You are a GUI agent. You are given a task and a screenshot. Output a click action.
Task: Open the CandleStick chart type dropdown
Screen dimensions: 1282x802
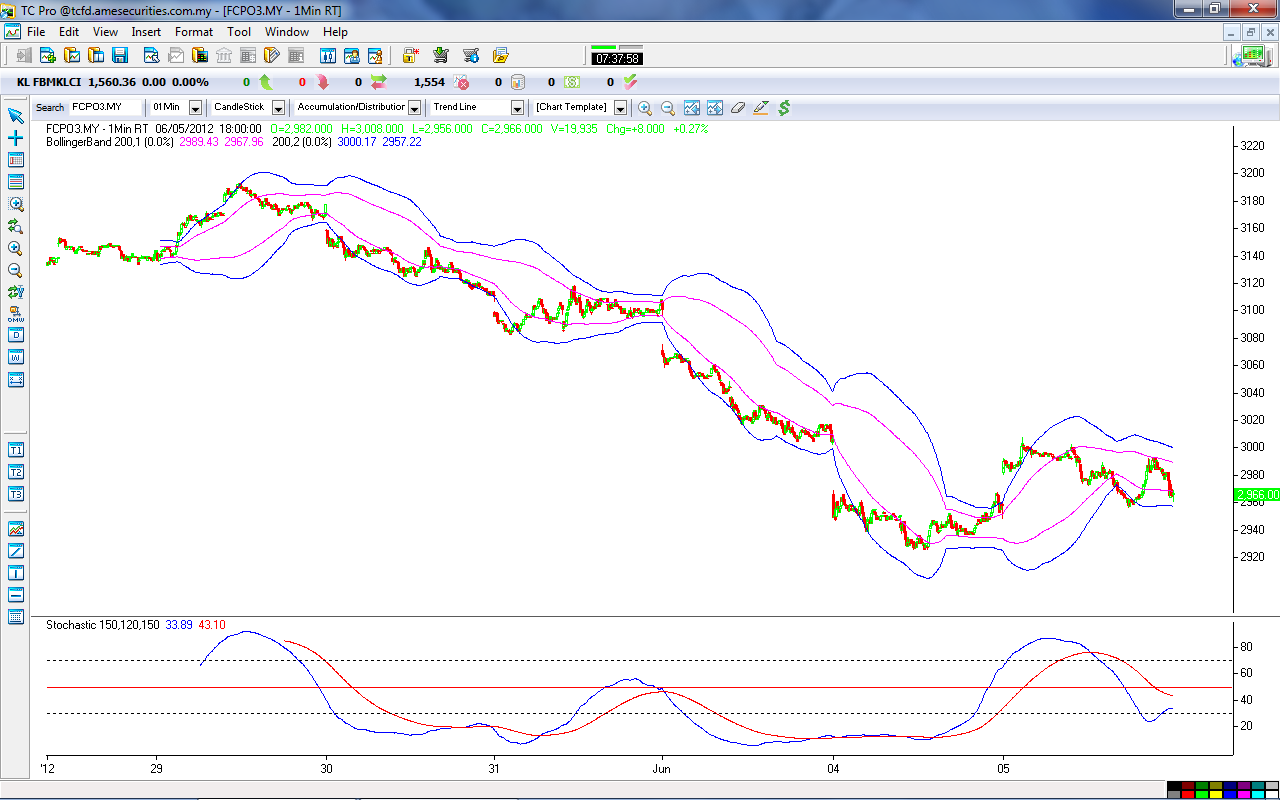point(277,107)
